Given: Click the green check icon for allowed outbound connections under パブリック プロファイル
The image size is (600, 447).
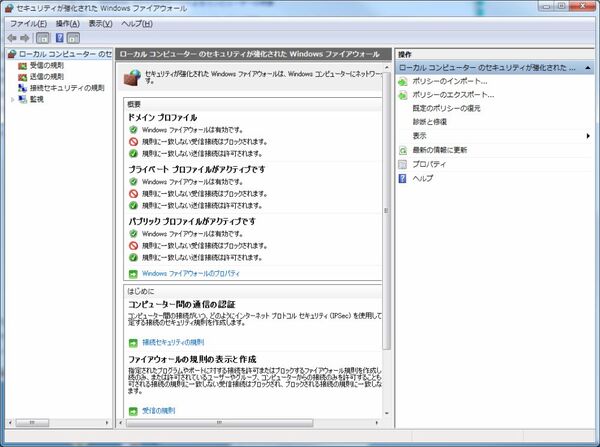Looking at the screenshot, I should click(133, 258).
